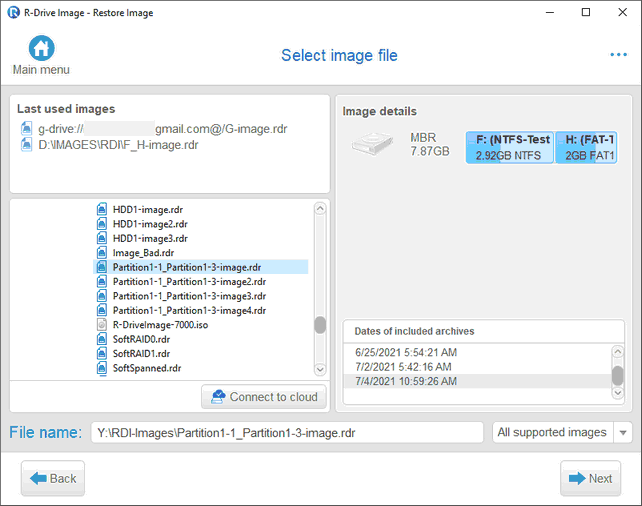
Task: Click the F: NTFS-Test partition block
Action: pyautogui.click(x=510, y=147)
